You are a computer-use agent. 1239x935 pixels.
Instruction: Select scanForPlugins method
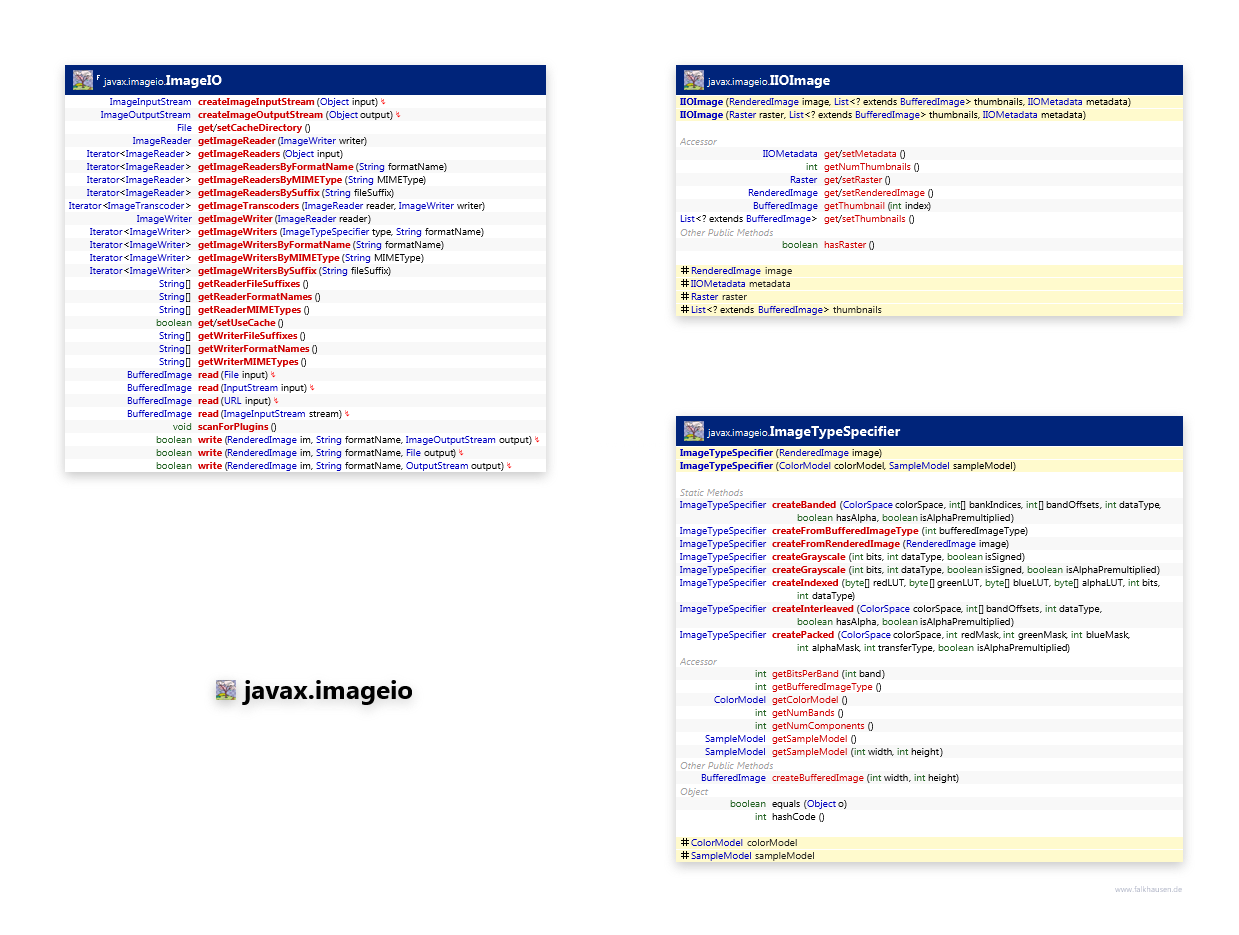(232, 427)
